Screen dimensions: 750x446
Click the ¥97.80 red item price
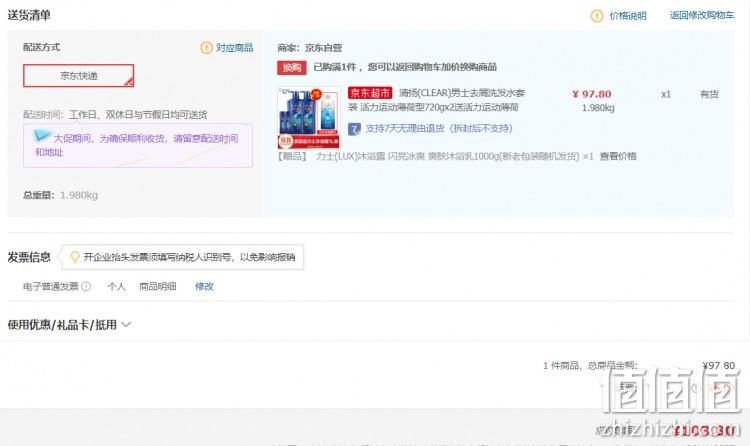pyautogui.click(x=592, y=94)
